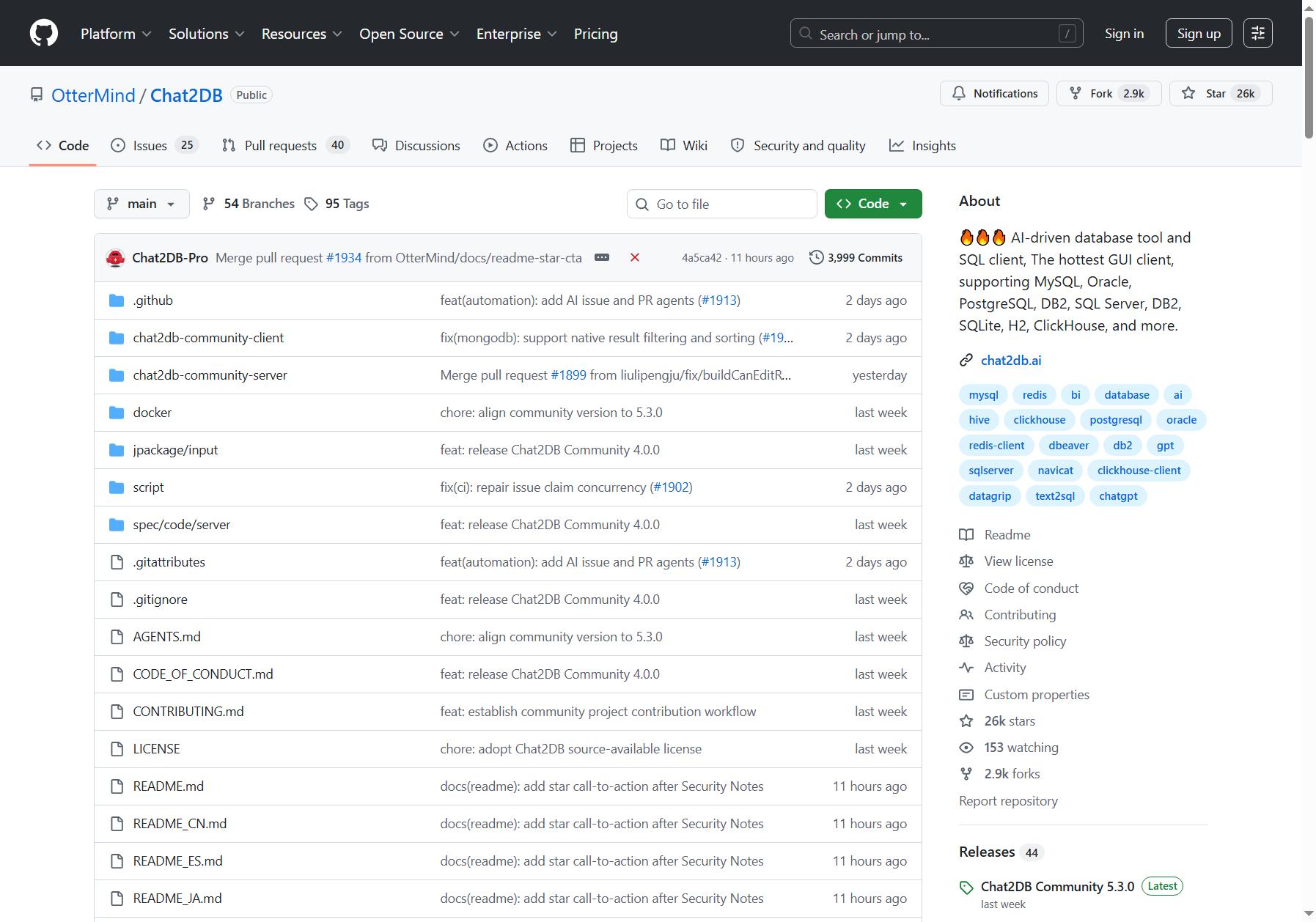Click the LICENSE file icon
Viewport: 1316px width, 922px height.
(x=117, y=749)
